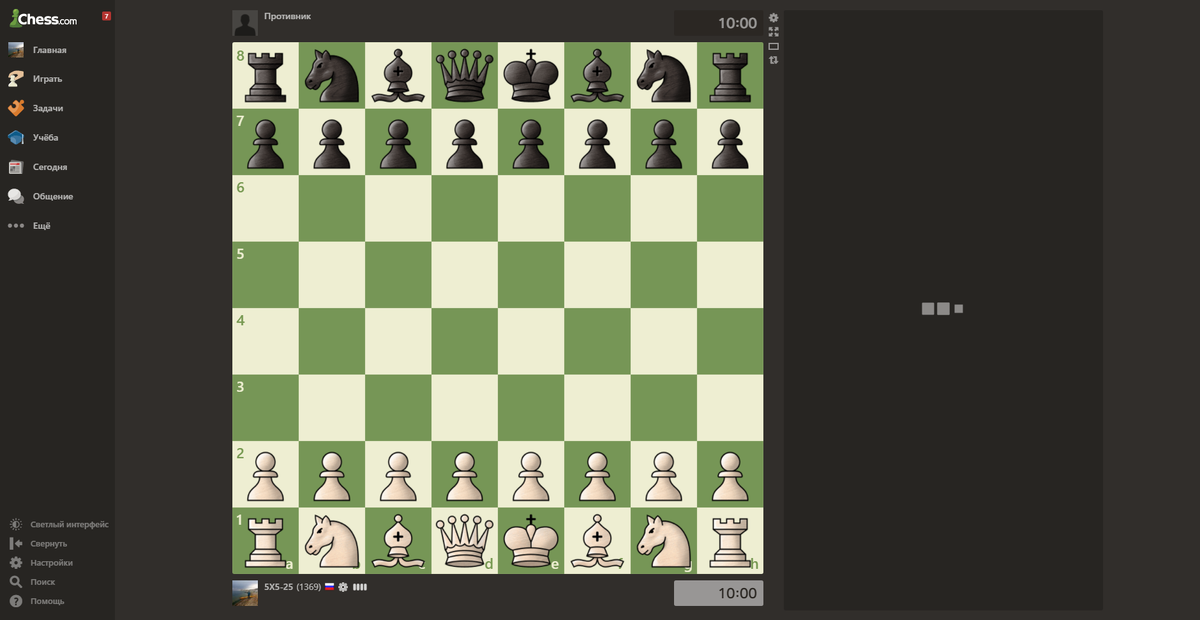Click the black pawn on c7

pyautogui.click(x=398, y=142)
